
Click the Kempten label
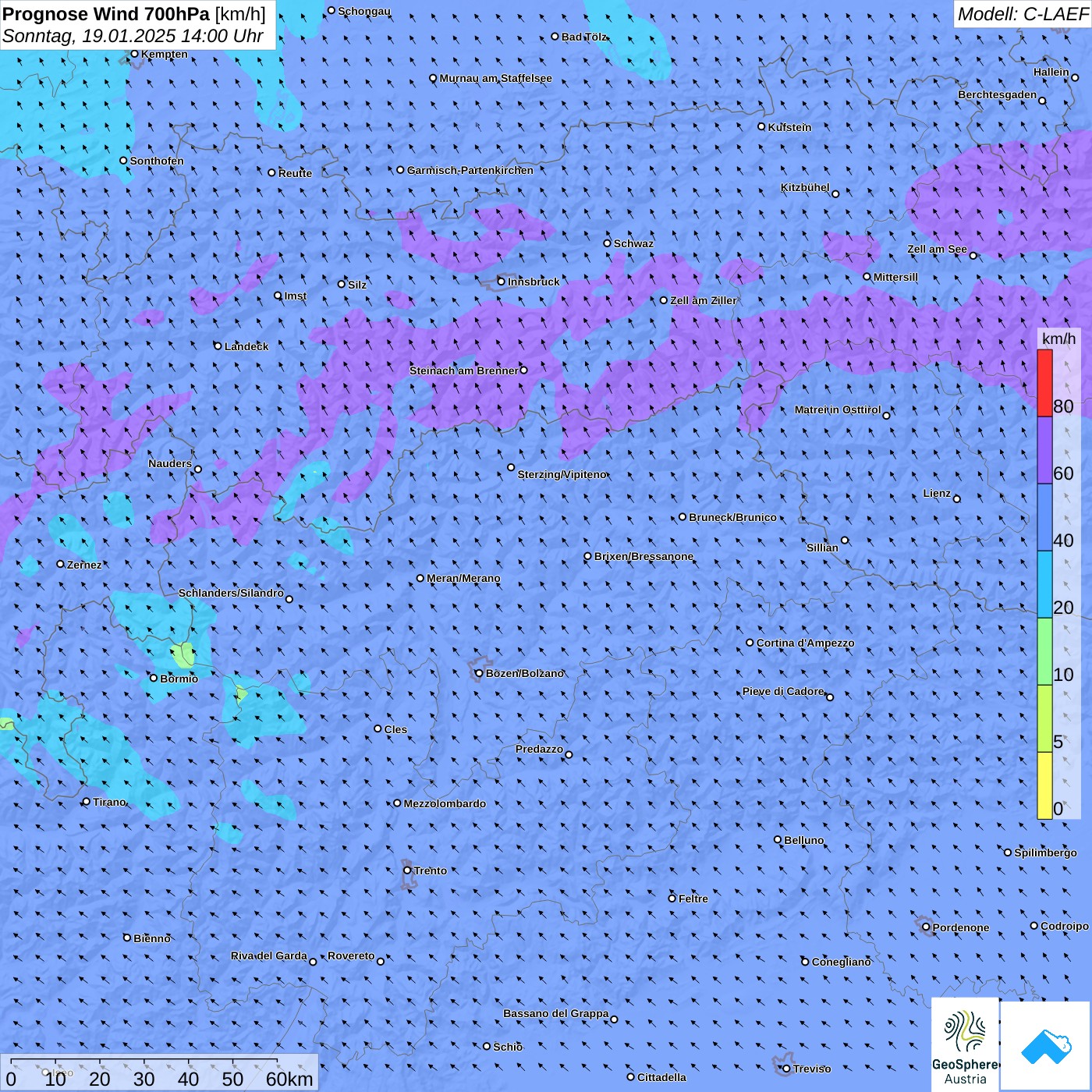tap(165, 54)
